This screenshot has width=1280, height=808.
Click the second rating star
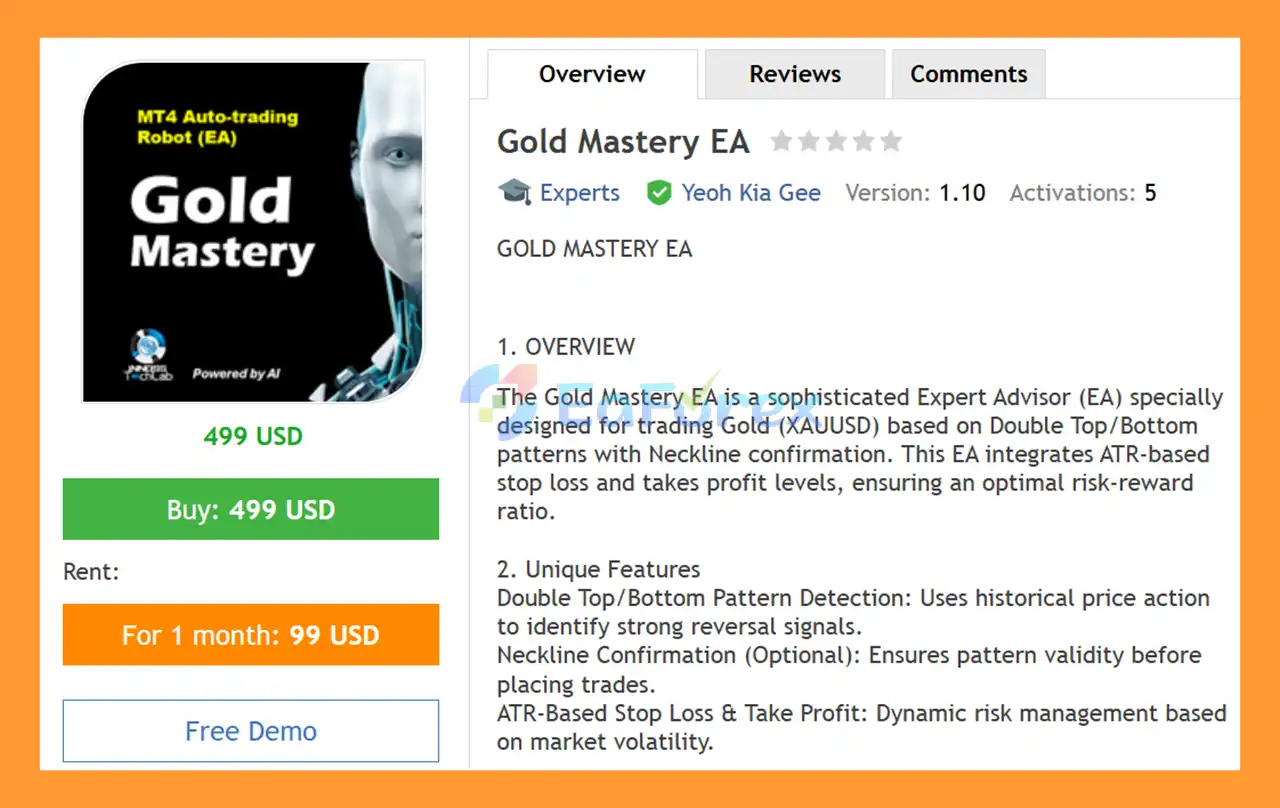(810, 141)
